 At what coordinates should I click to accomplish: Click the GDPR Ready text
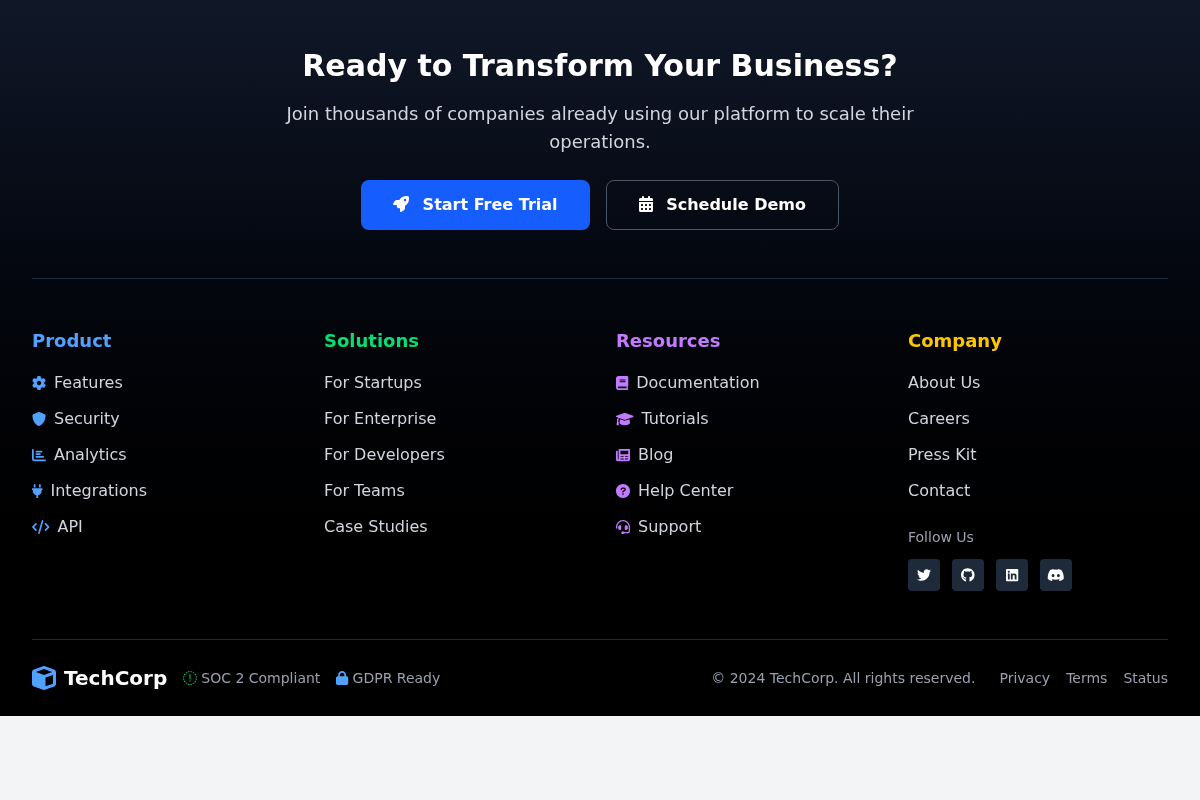(x=396, y=678)
